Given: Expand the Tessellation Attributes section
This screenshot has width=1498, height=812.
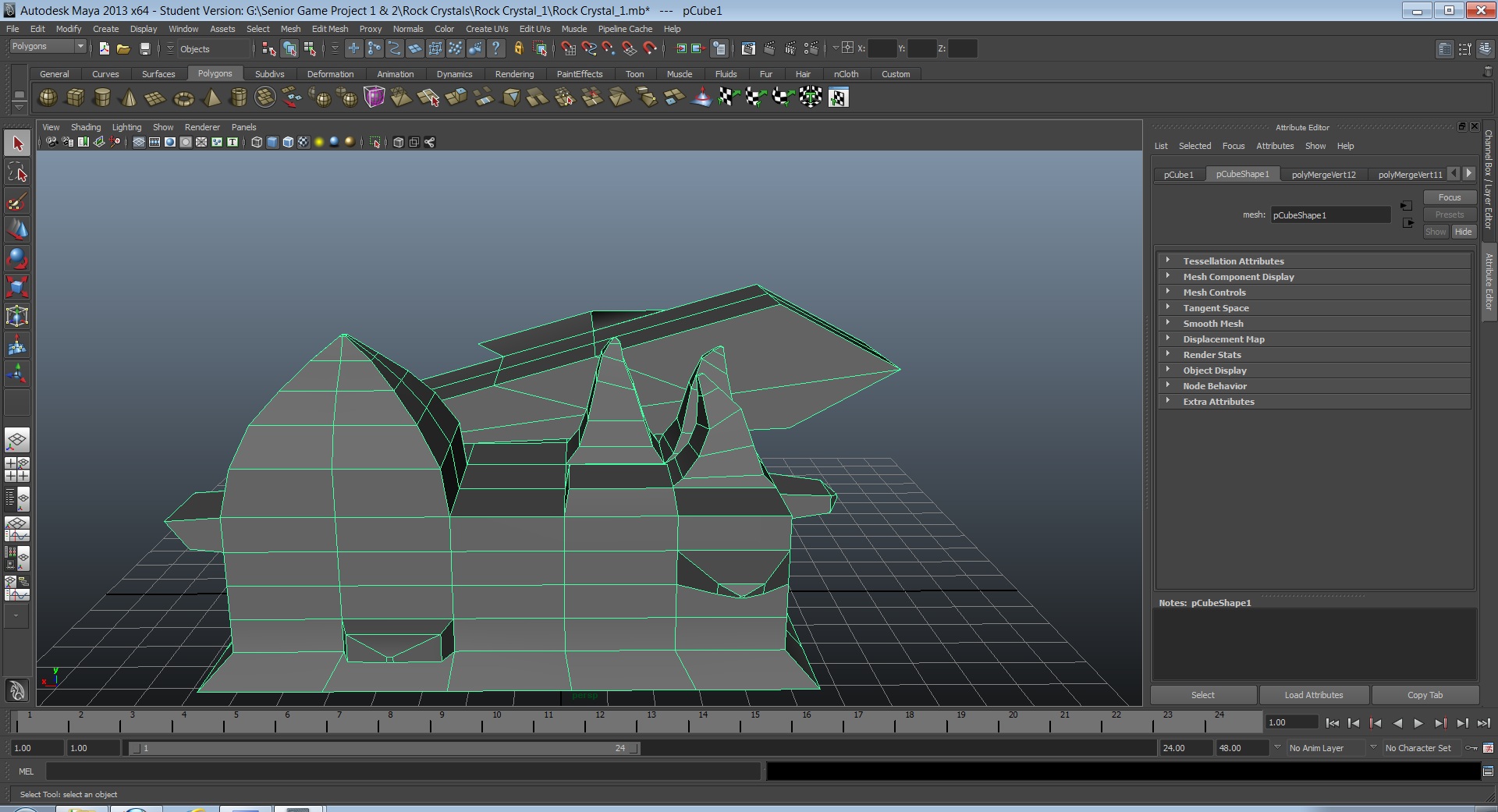Looking at the screenshot, I should click(1233, 261).
